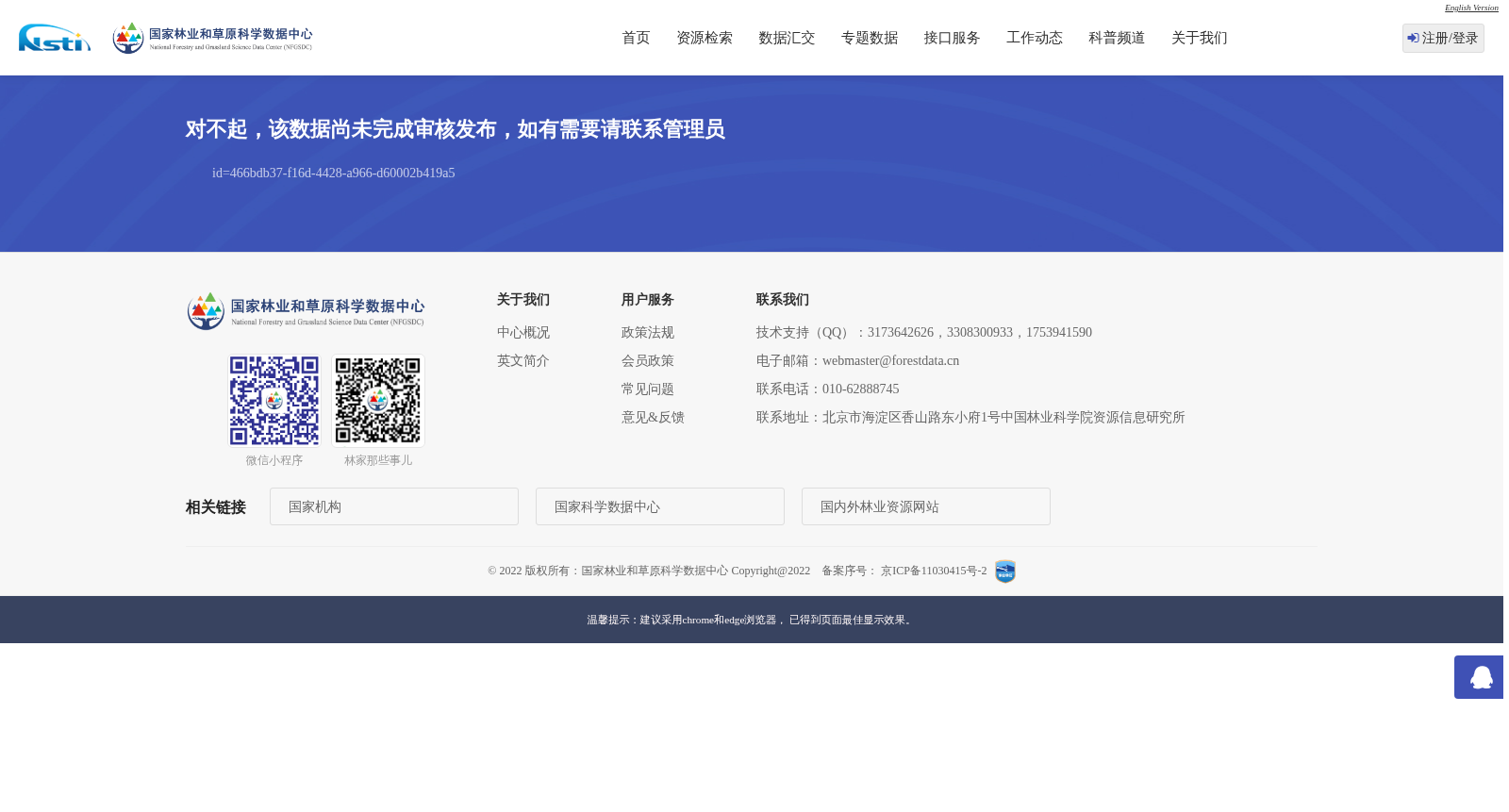Open 意见&反馈 footer link
1509x812 pixels.
(653, 418)
